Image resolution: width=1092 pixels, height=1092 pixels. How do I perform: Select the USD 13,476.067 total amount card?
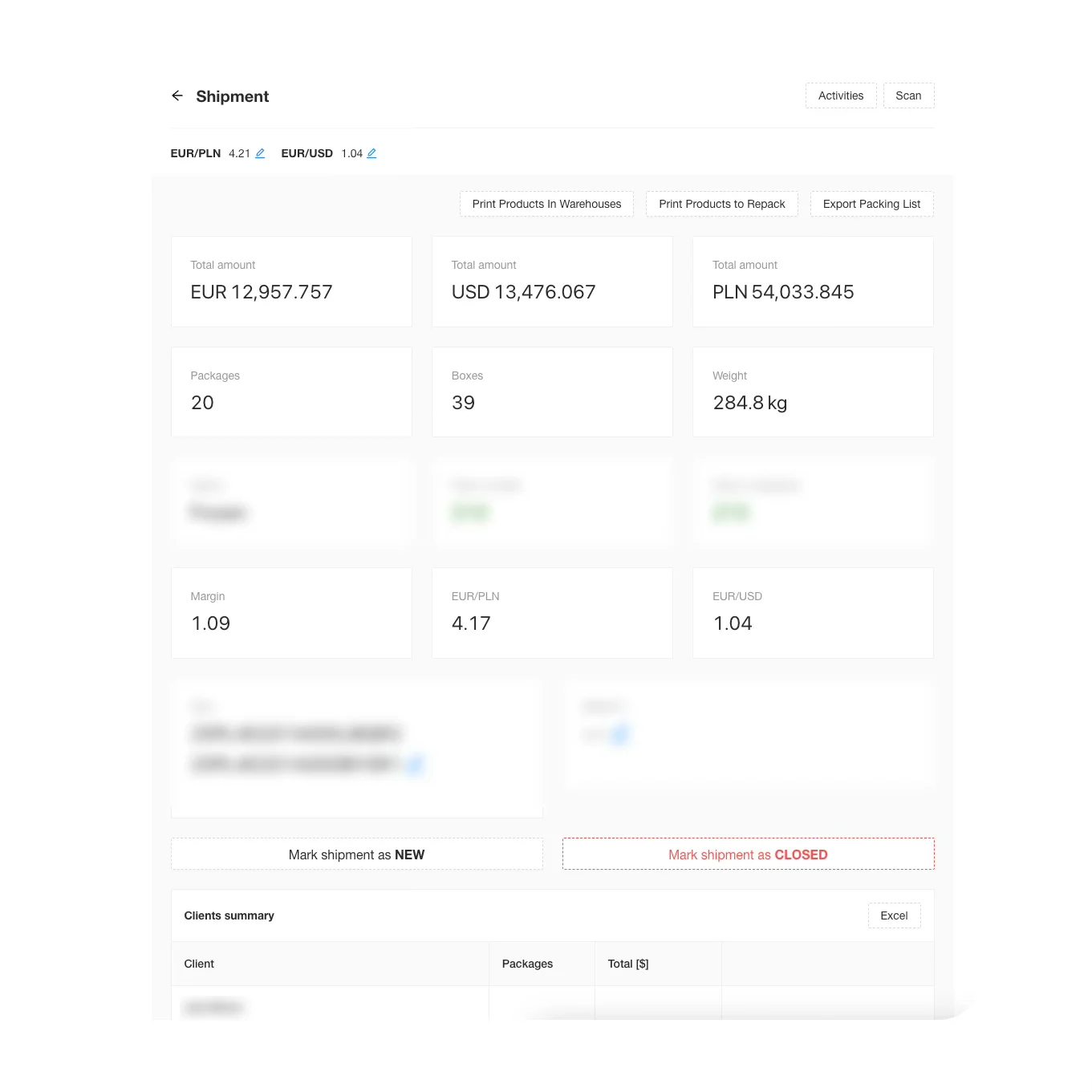coord(552,282)
